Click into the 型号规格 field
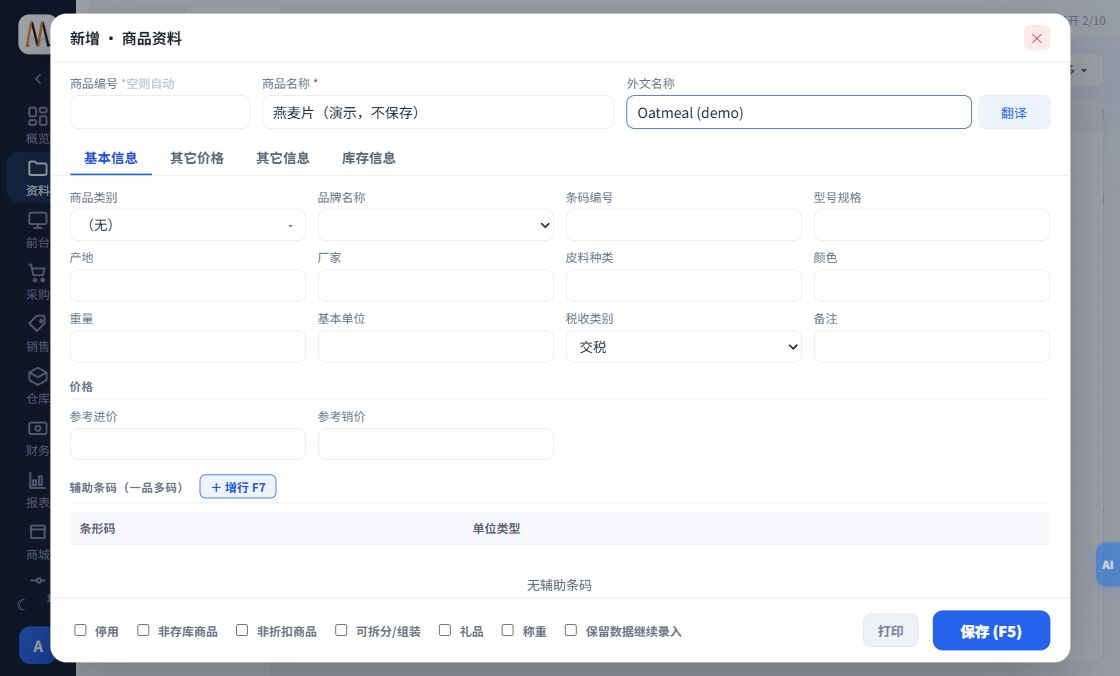1120x676 pixels. pos(931,225)
